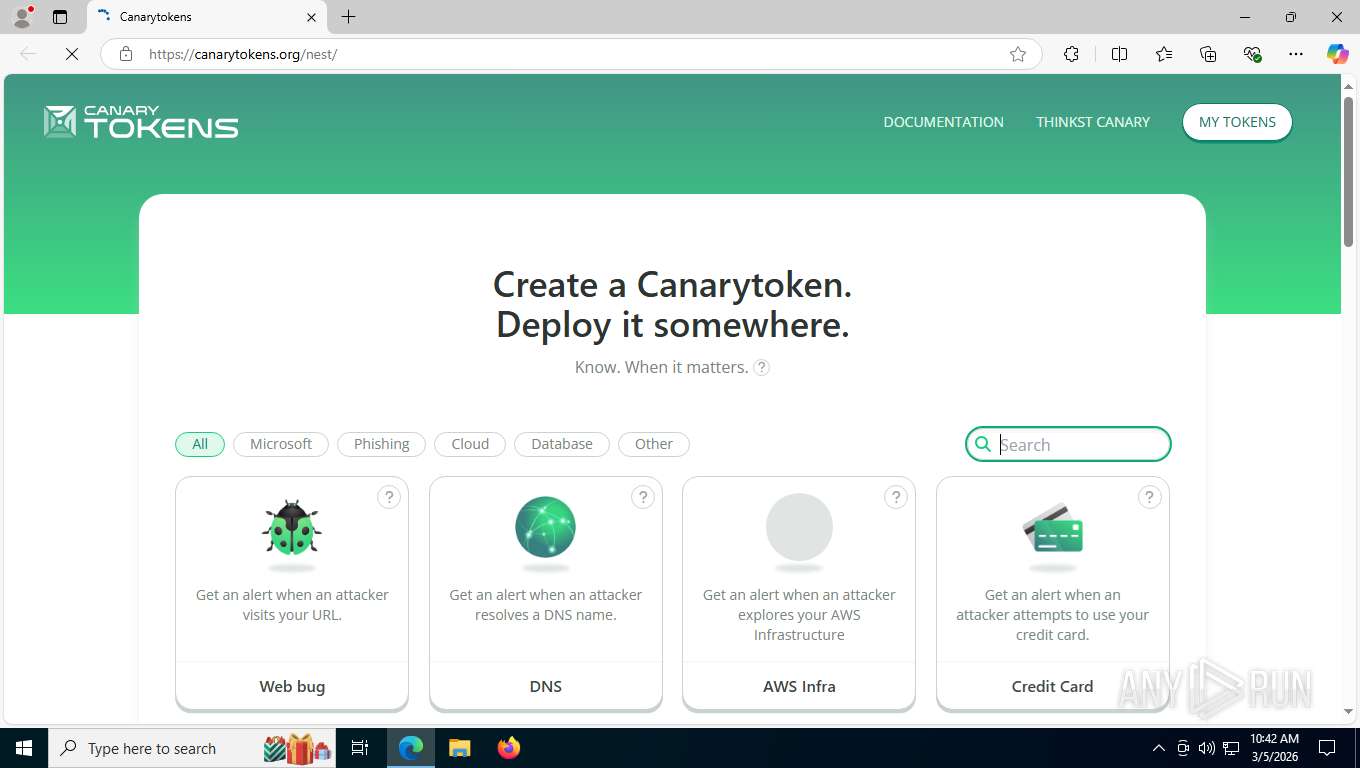The height and width of the screenshot is (768, 1360).
Task: Open Copilot sidebar
Action: (x=1338, y=54)
